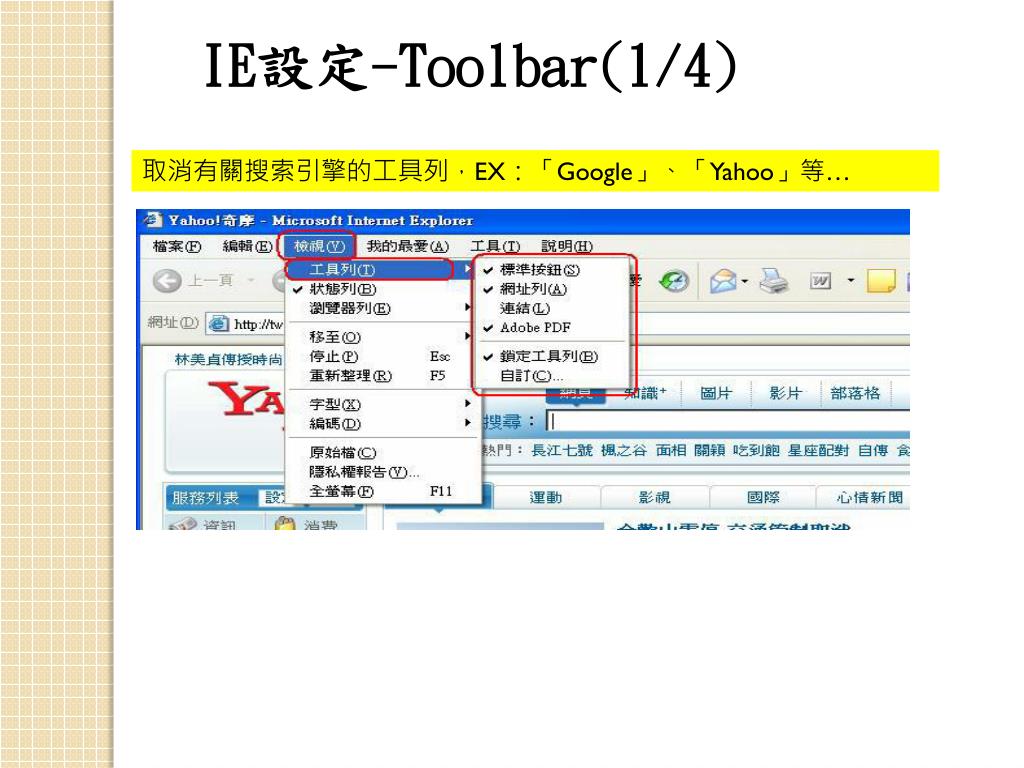Open 運動 news tab
Screen dimensions: 1024x768
(x=545, y=498)
